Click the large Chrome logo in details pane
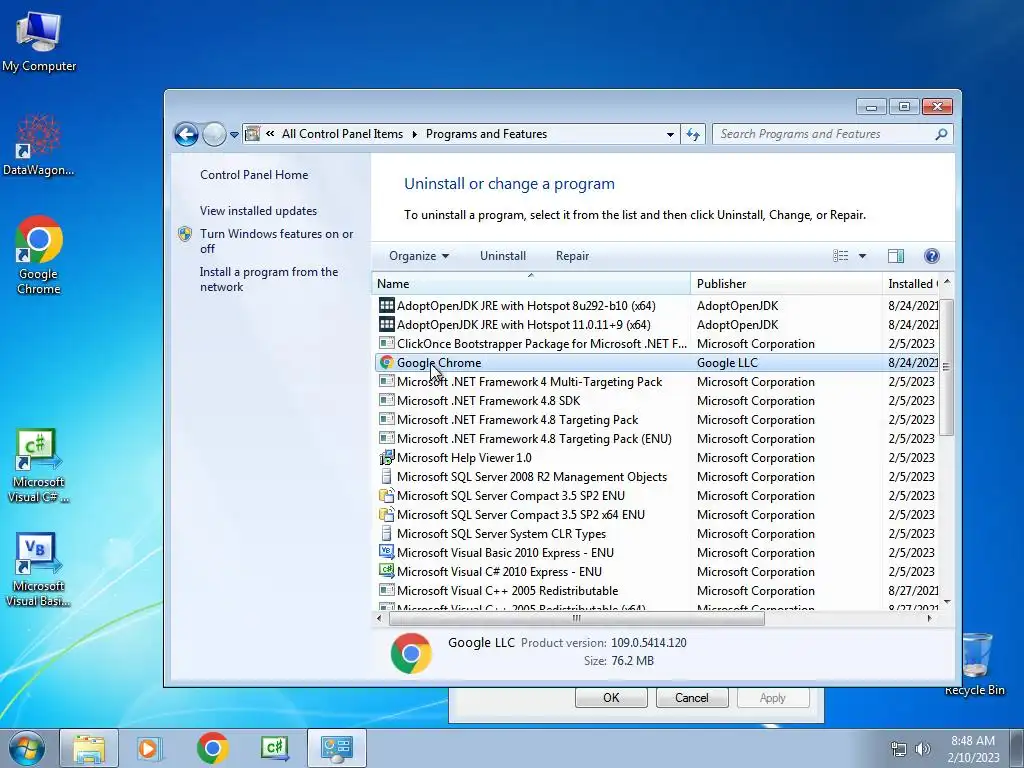The width and height of the screenshot is (1024, 768). coord(411,653)
